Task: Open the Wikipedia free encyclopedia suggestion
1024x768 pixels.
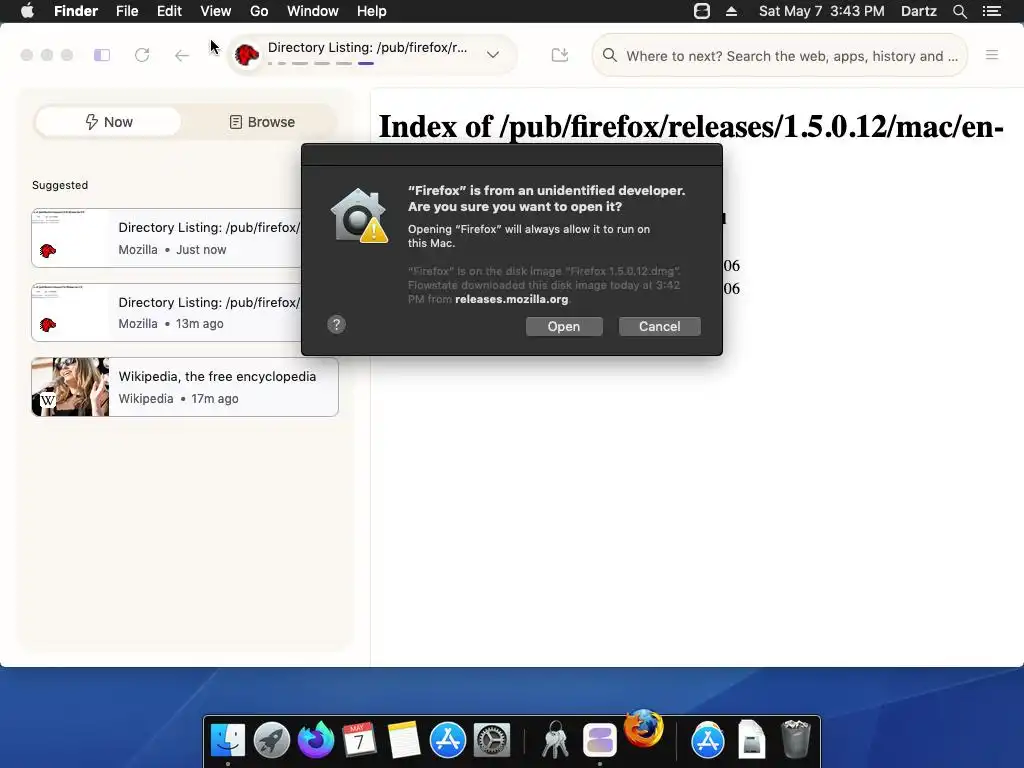Action: (185, 387)
